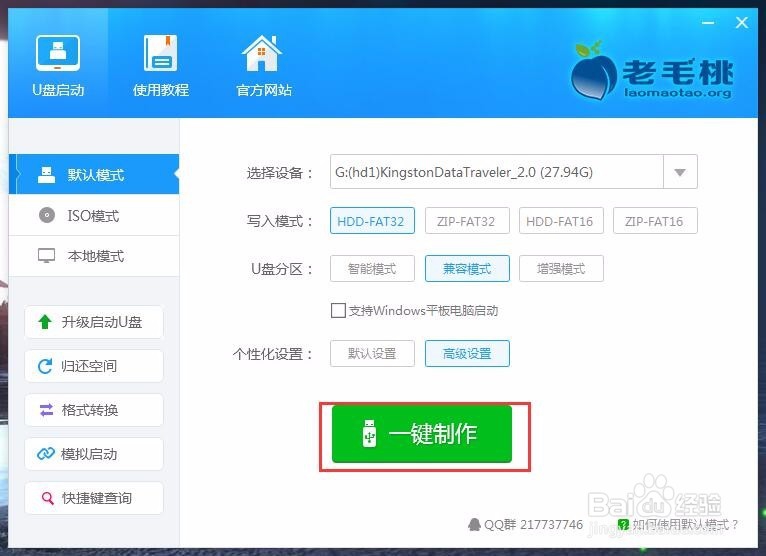The image size is (766, 556).
Task: Select ISO模式 in the sidebar
Action: pos(94,215)
